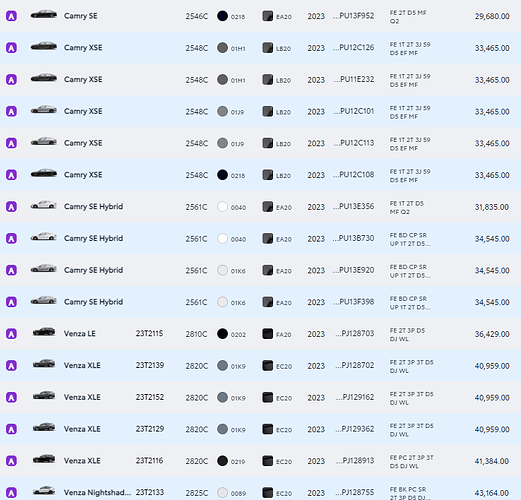
Task: Click the Camry SE Hybrid model name for VIN PU13B730
Action: (x=93, y=238)
